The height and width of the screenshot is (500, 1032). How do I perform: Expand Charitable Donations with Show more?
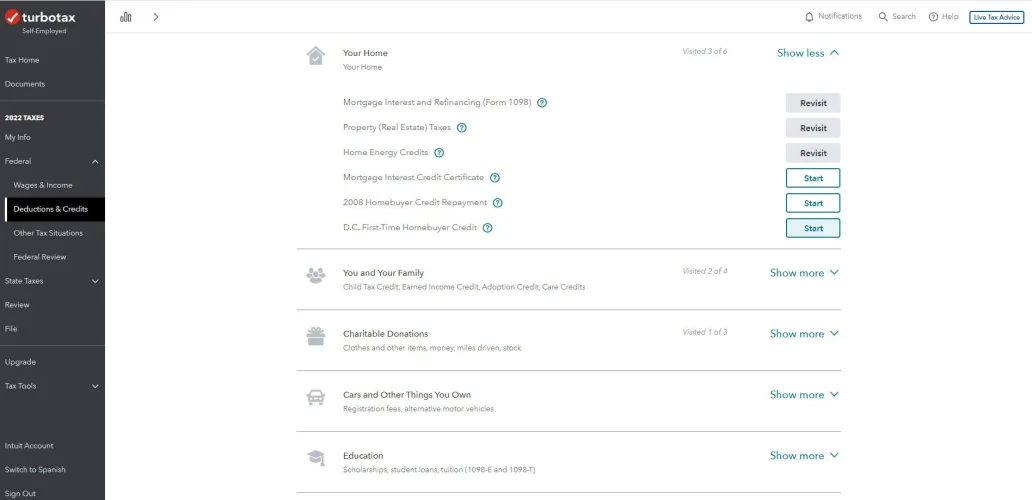click(804, 334)
